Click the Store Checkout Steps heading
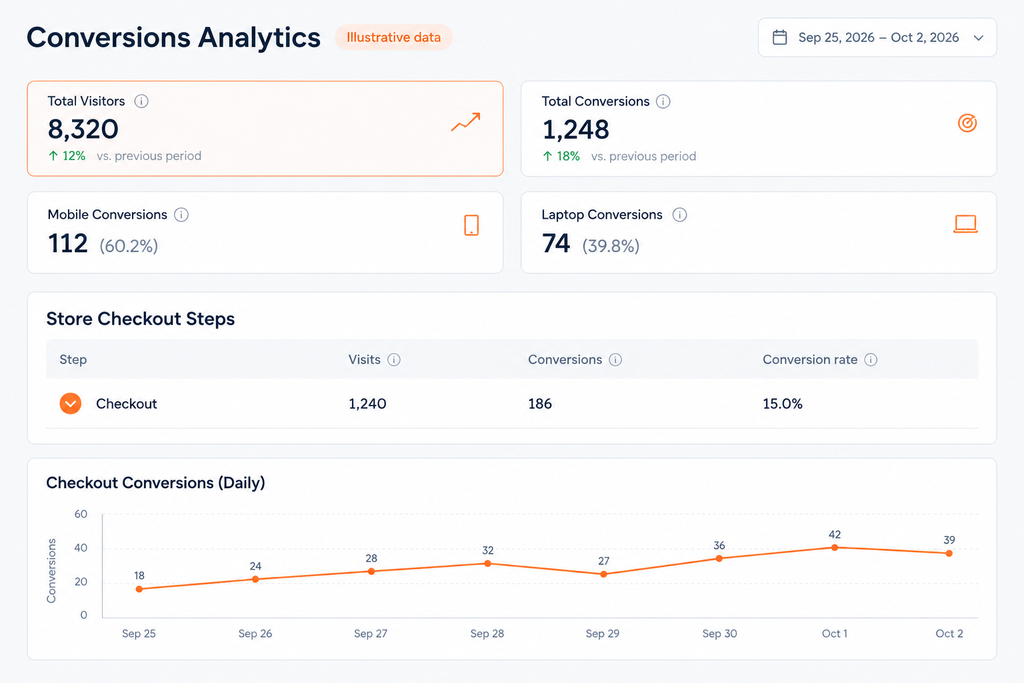This screenshot has width=1024, height=683. [x=140, y=319]
